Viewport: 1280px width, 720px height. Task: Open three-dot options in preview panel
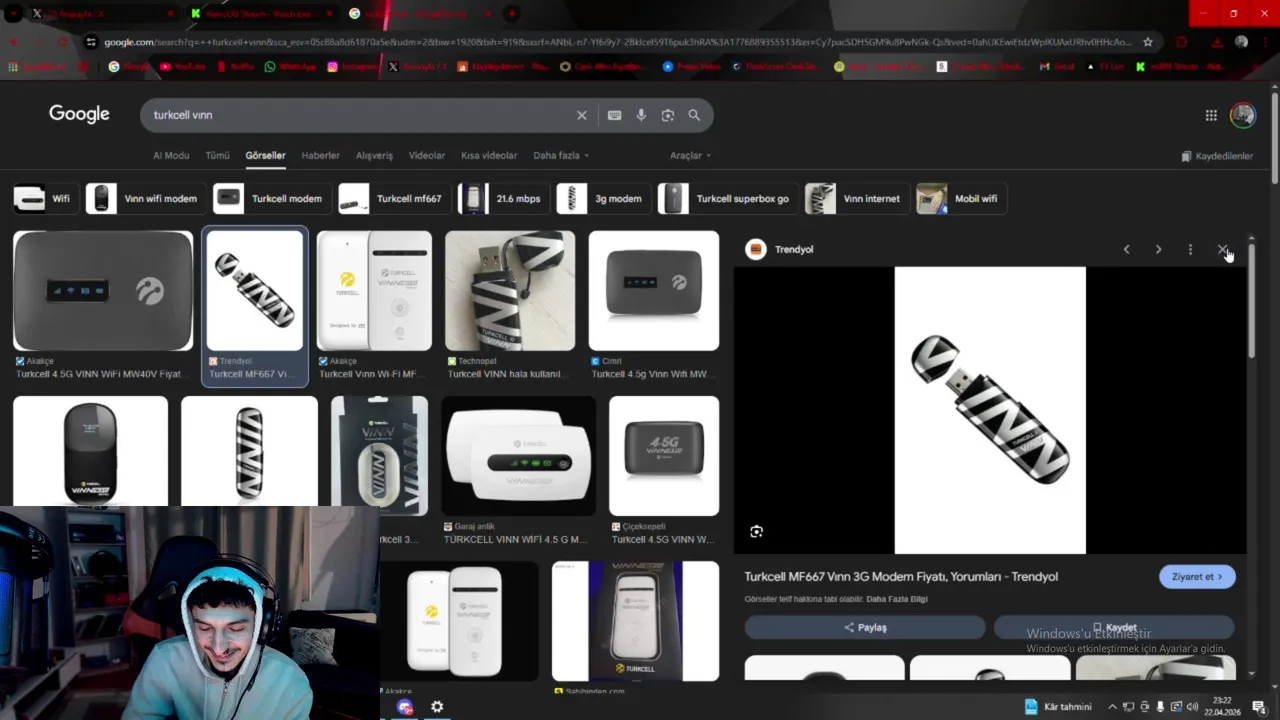pyautogui.click(x=1190, y=249)
